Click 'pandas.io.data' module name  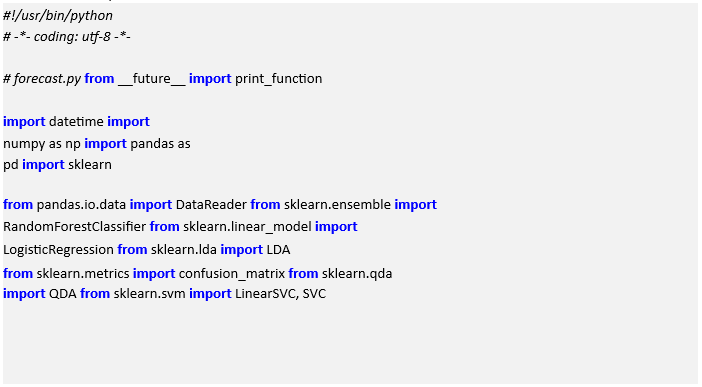coord(81,205)
